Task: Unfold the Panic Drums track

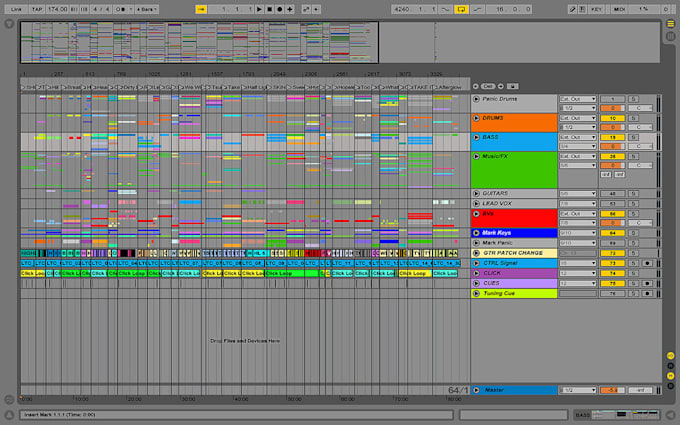Action: pos(476,99)
